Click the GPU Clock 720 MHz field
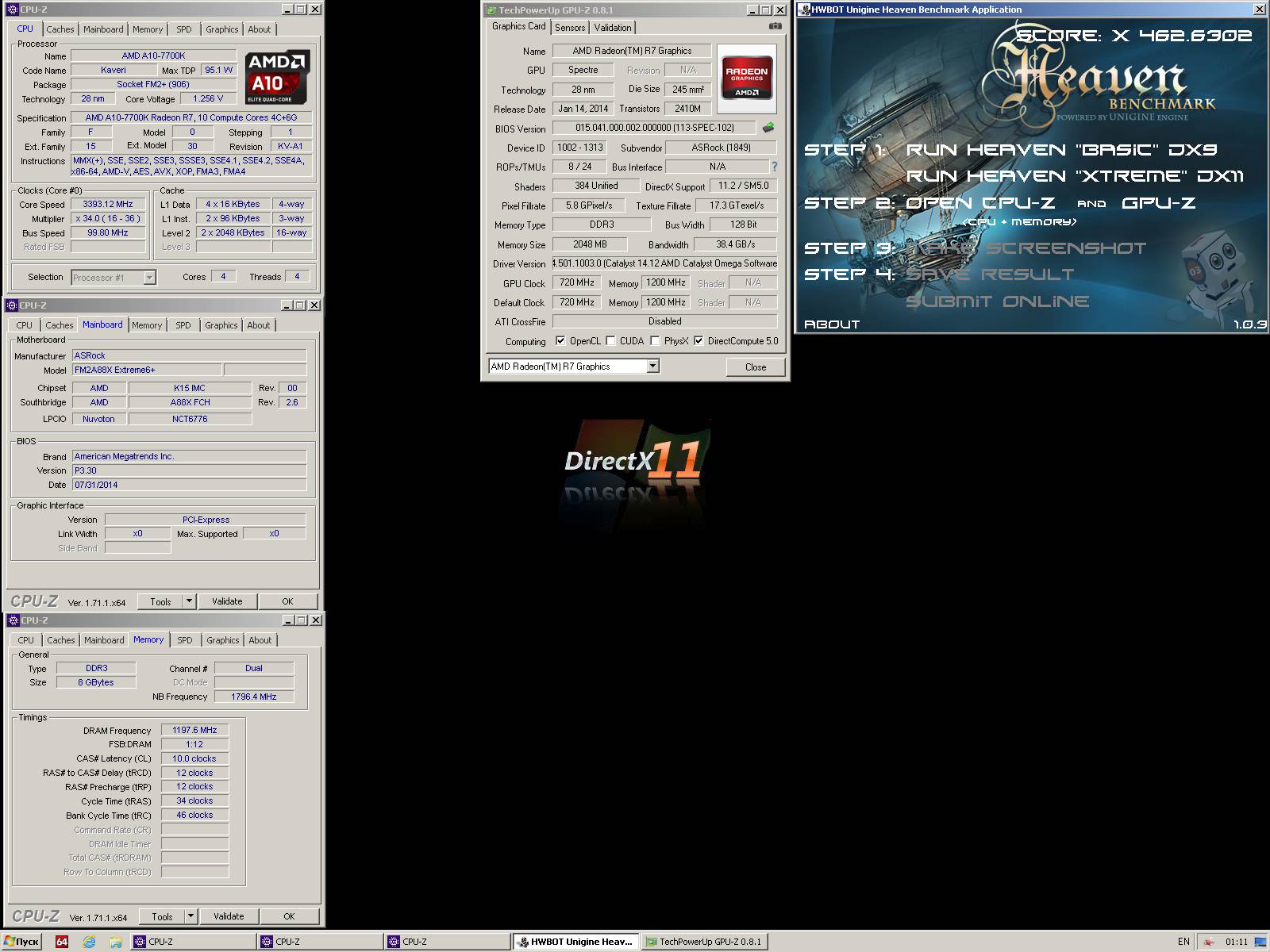1270x952 pixels. click(577, 282)
